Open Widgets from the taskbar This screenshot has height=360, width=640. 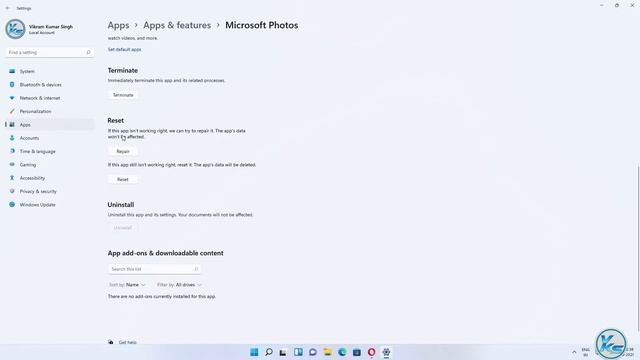298,352
